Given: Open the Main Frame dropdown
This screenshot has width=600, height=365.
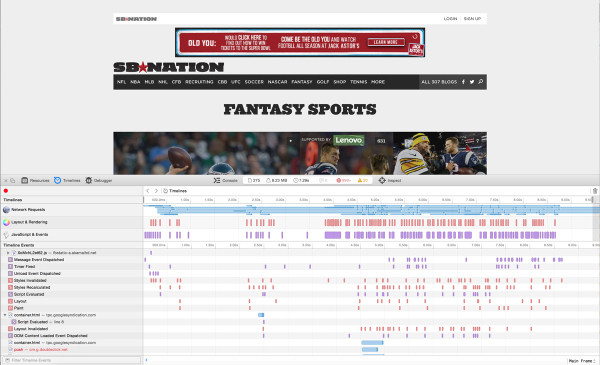Looking at the screenshot, I should point(582,360).
